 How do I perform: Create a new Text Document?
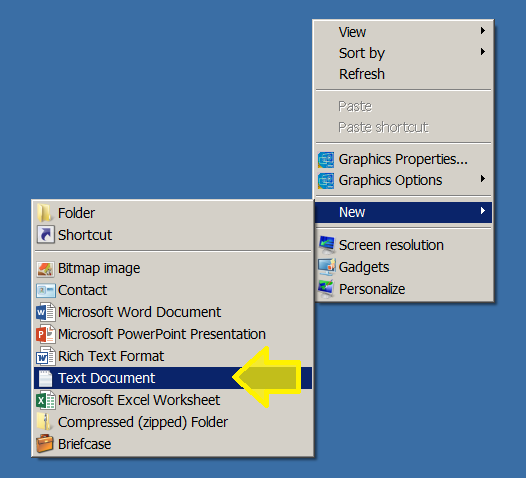(173, 378)
